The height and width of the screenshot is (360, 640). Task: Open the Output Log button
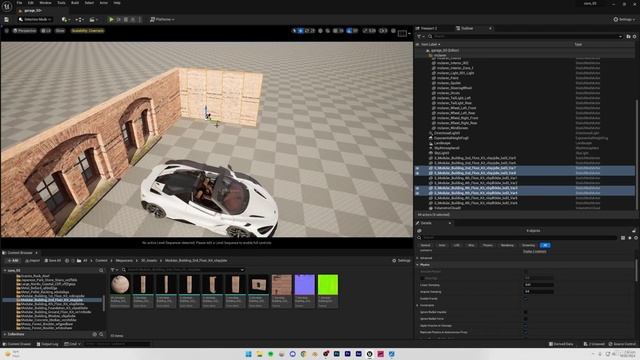[x=47, y=344]
